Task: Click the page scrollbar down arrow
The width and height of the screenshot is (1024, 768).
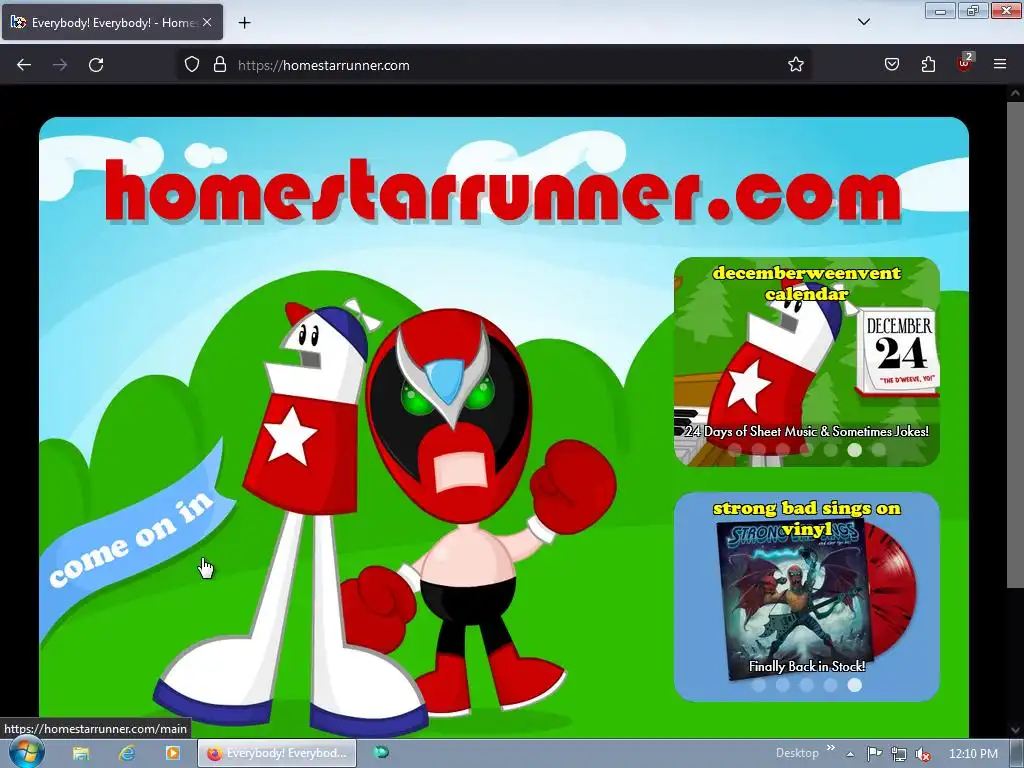Action: (1015, 729)
